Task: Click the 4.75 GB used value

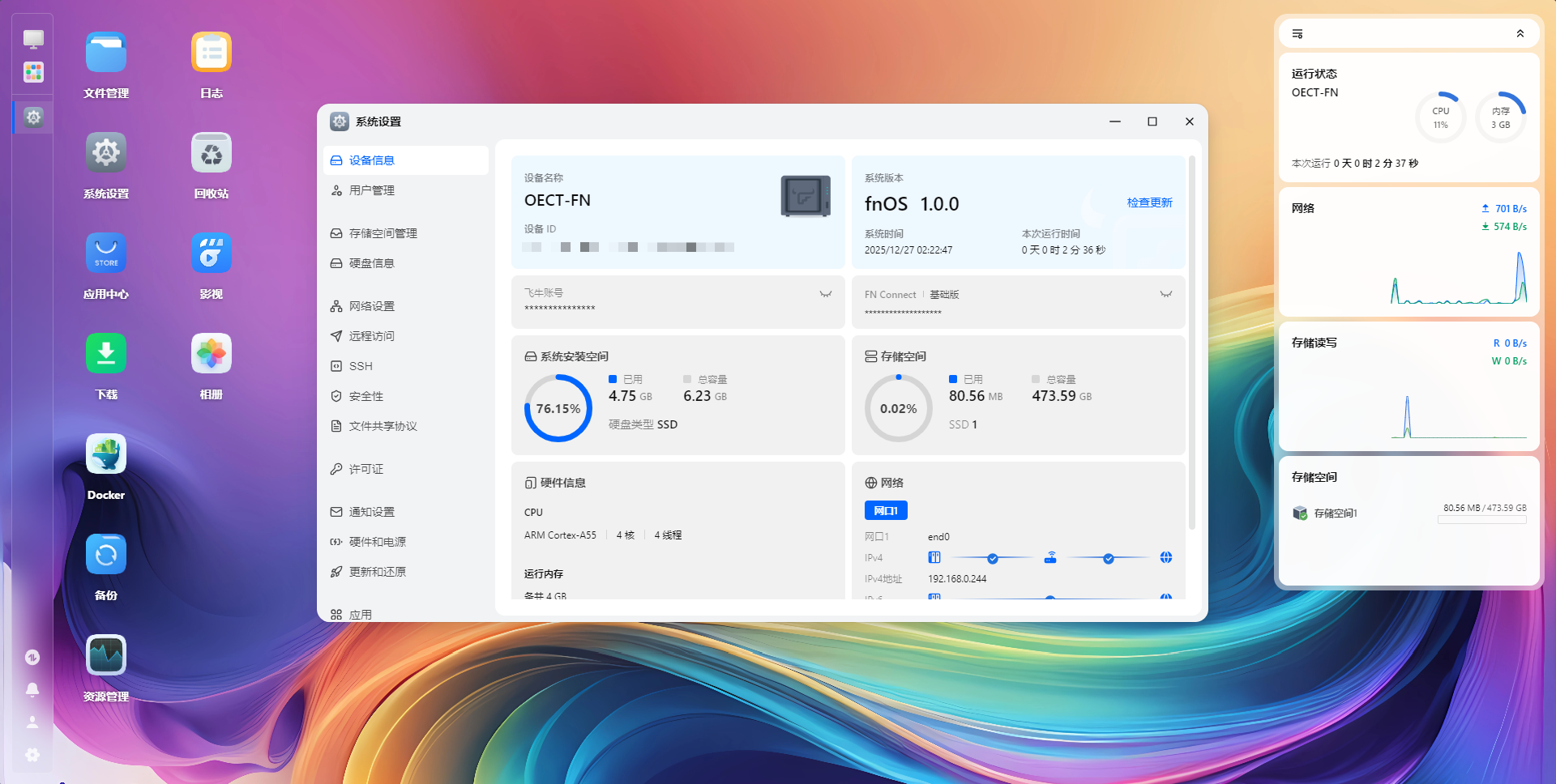Action: click(630, 396)
